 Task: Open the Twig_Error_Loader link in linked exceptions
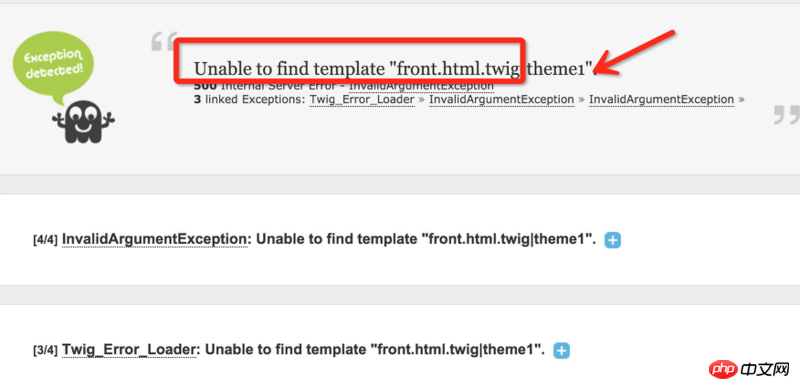pos(362,100)
